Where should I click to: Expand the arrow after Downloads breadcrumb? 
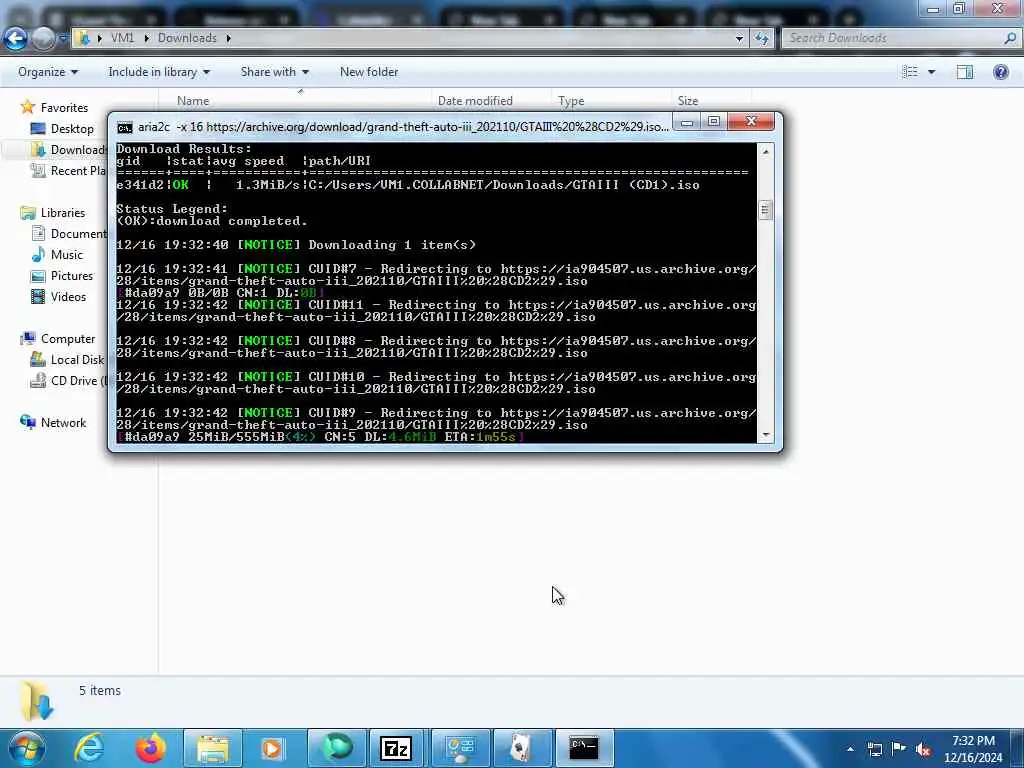coord(229,39)
